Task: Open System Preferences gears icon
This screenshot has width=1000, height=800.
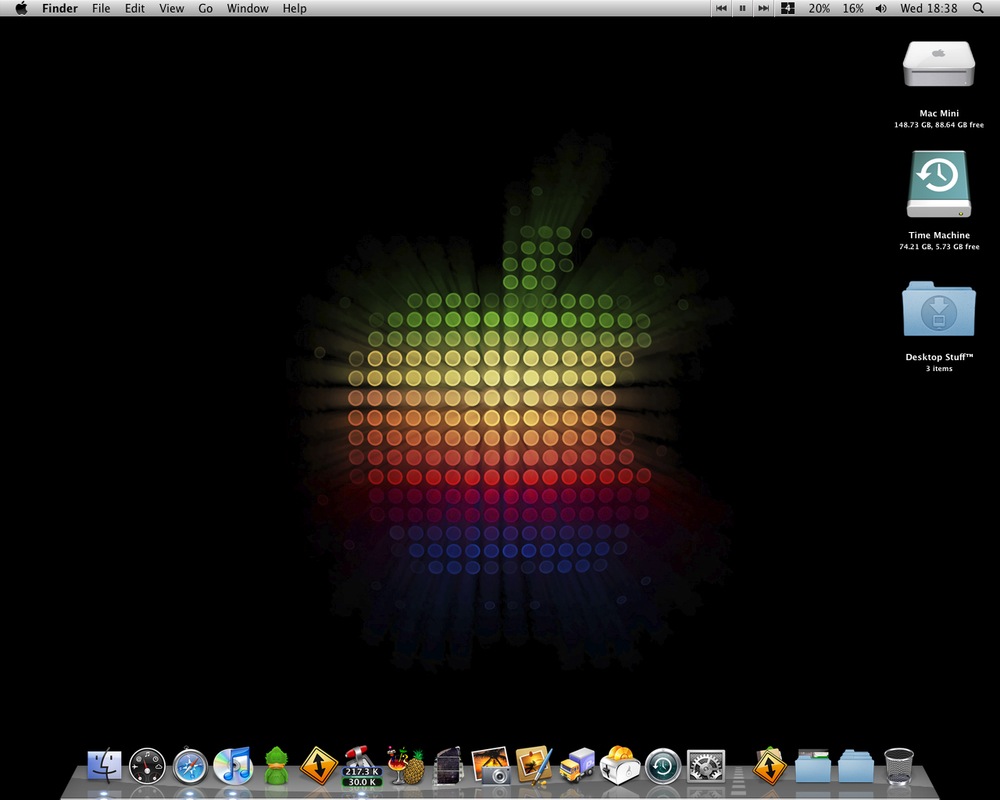Action: click(706, 766)
